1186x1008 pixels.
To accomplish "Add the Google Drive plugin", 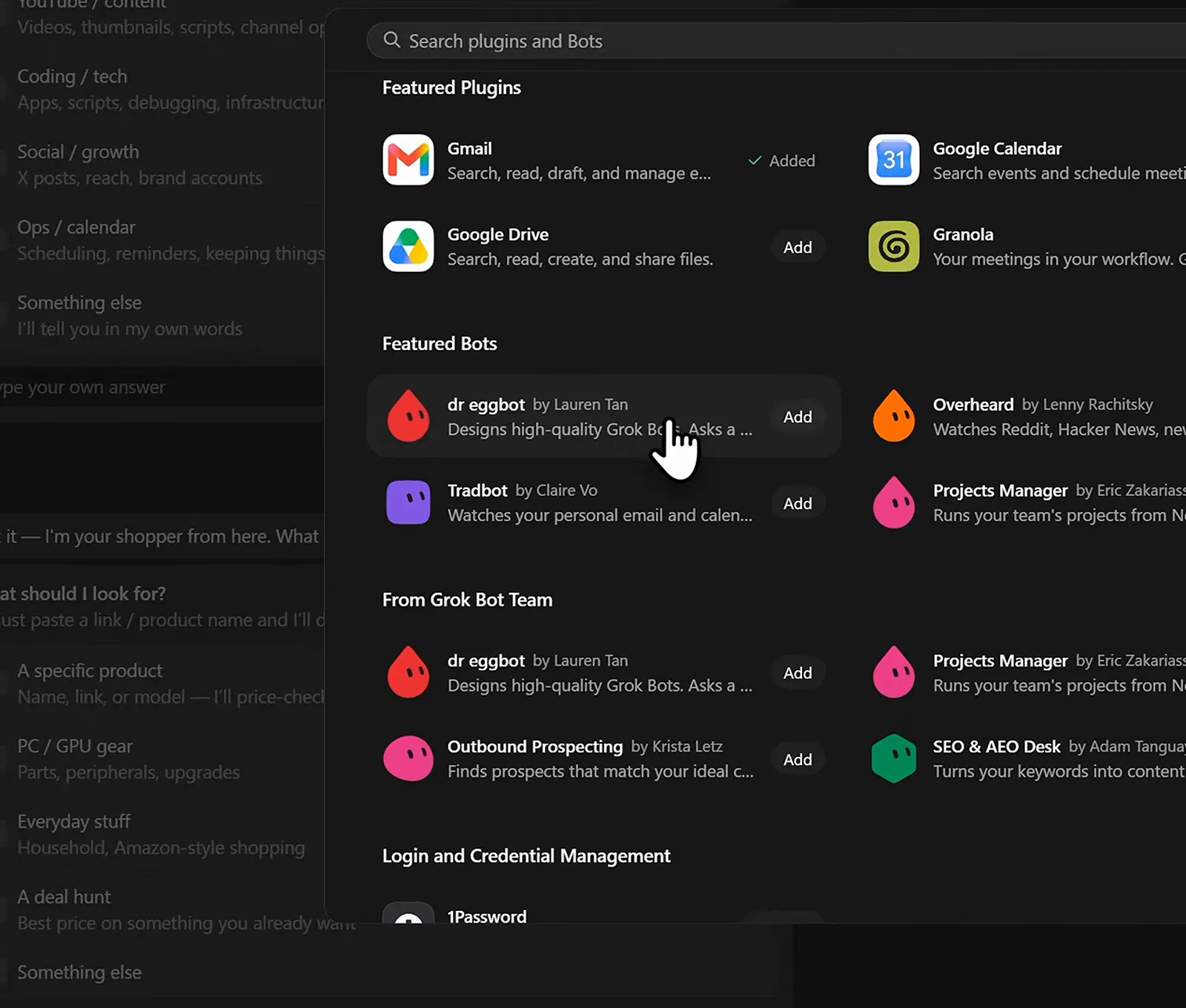I will pyautogui.click(x=798, y=248).
